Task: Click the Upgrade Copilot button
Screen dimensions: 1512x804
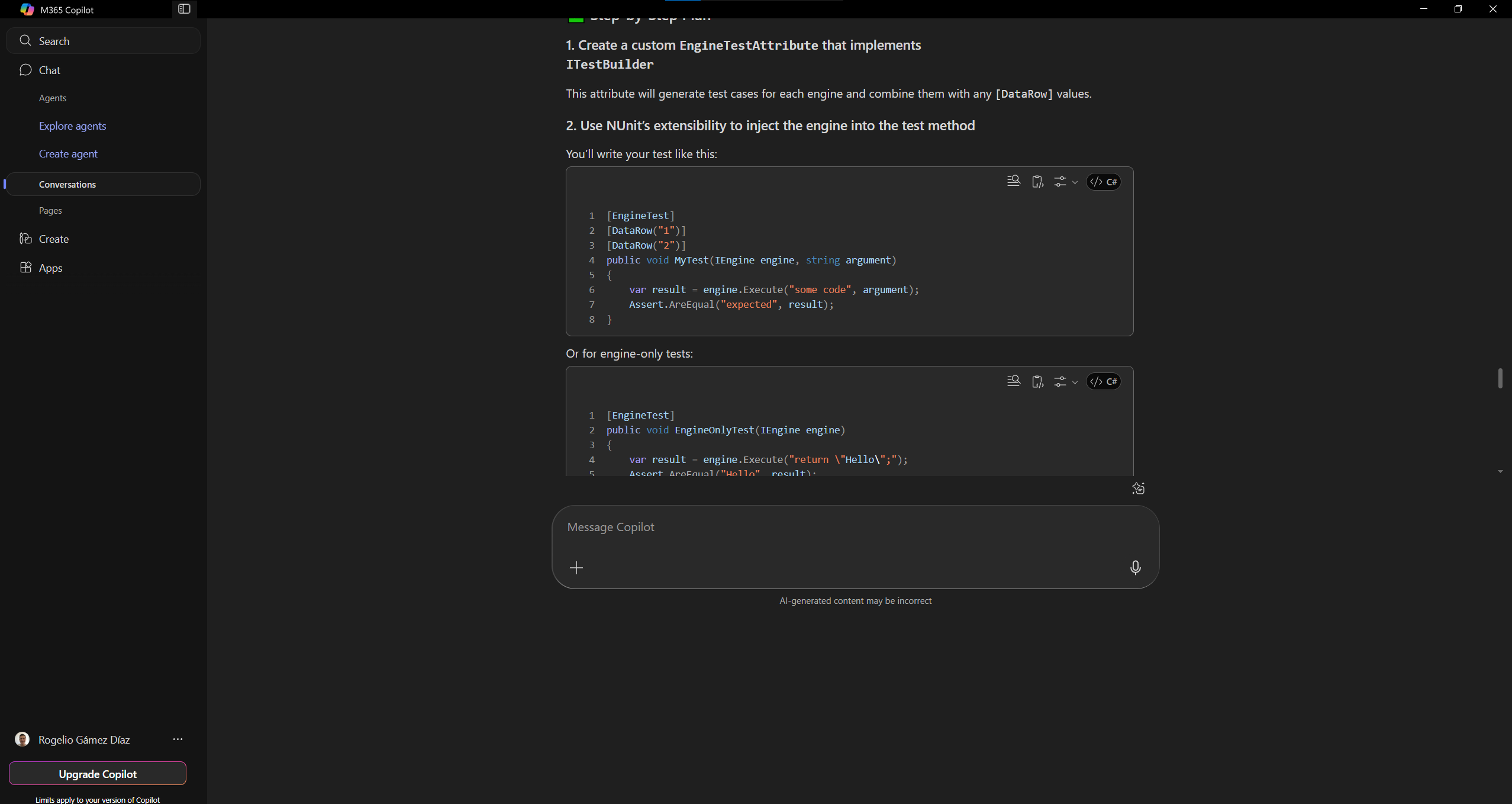Action: 98,774
